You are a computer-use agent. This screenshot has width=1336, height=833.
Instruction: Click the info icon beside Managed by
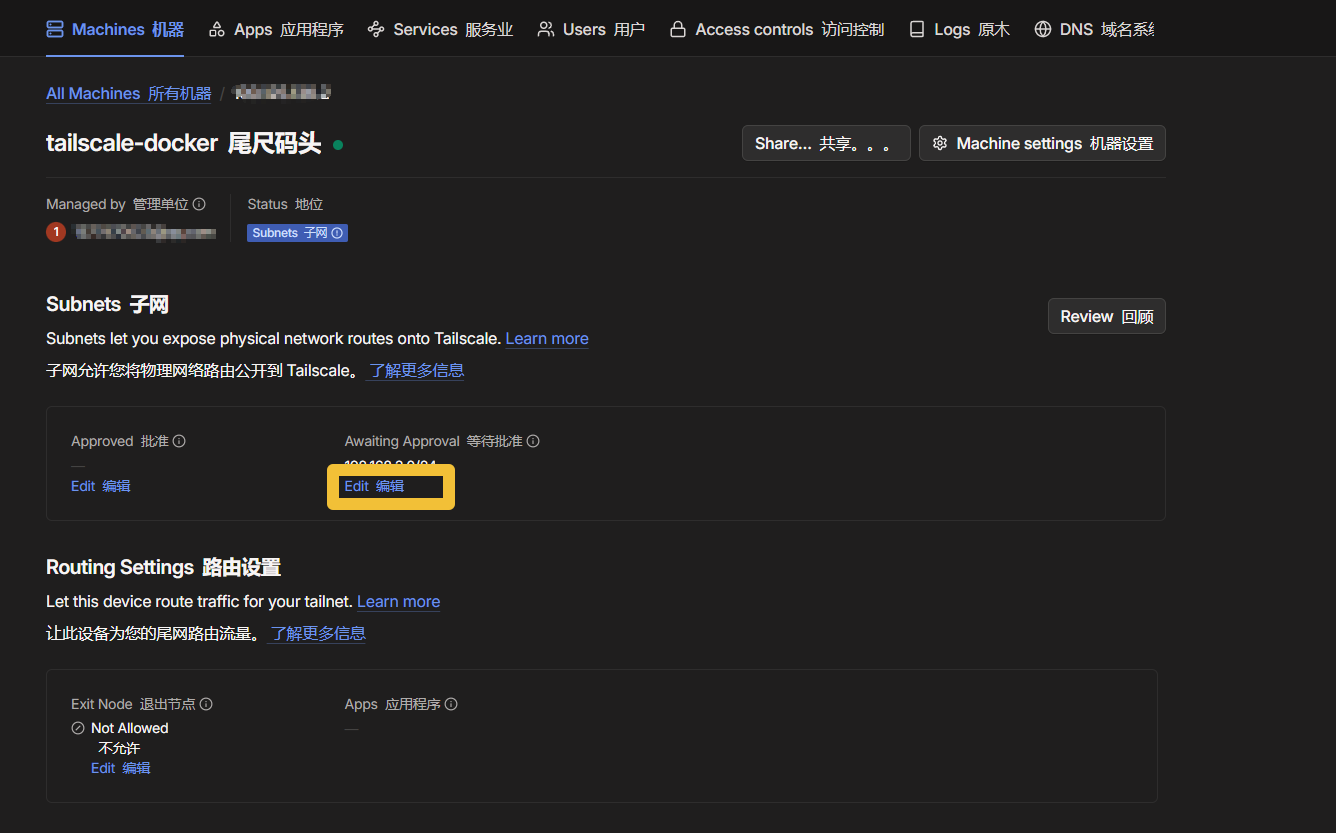(x=199, y=204)
